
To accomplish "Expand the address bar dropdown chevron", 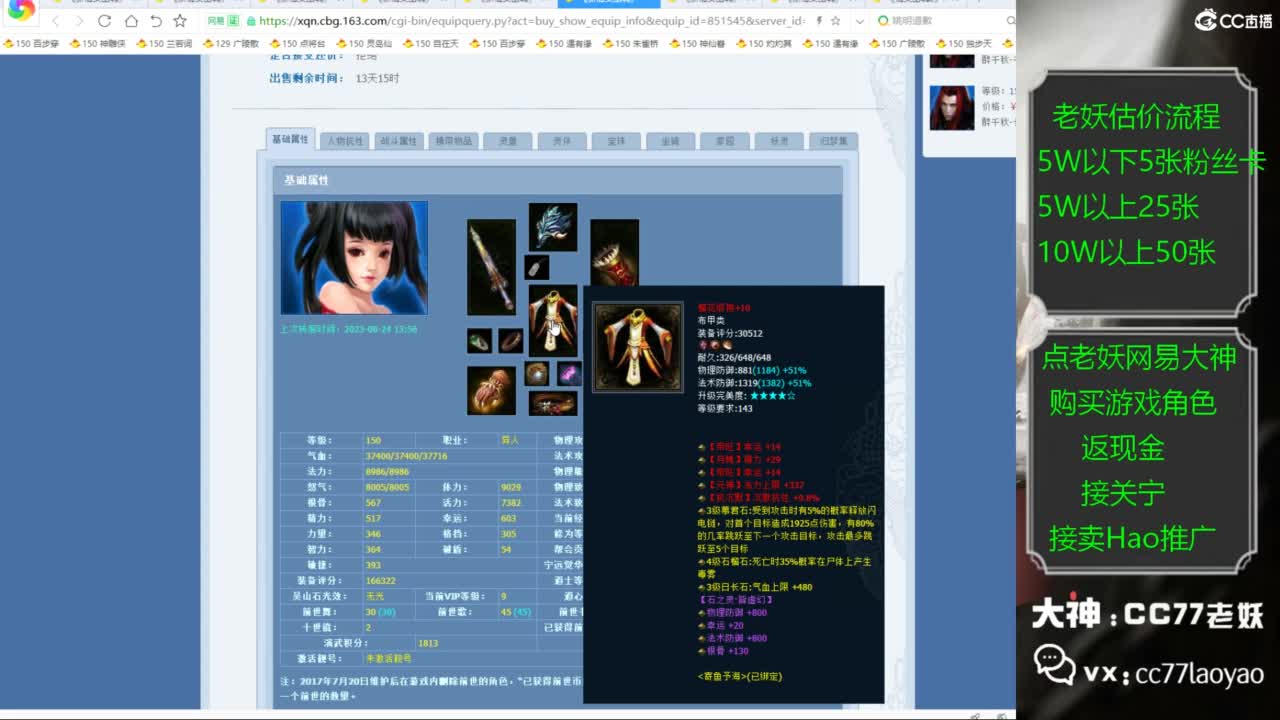I will [860, 21].
